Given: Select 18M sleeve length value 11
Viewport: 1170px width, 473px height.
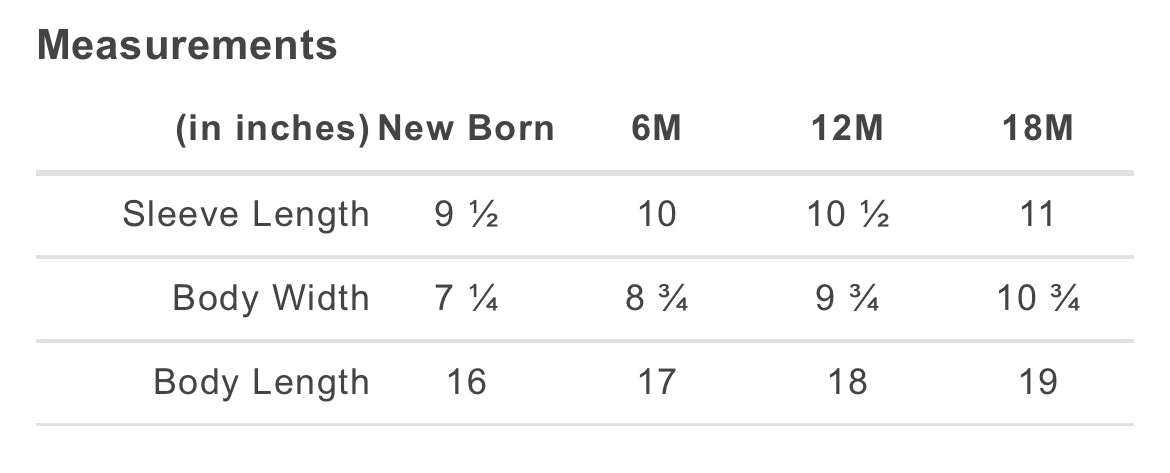Looking at the screenshot, I should coord(1038,215).
